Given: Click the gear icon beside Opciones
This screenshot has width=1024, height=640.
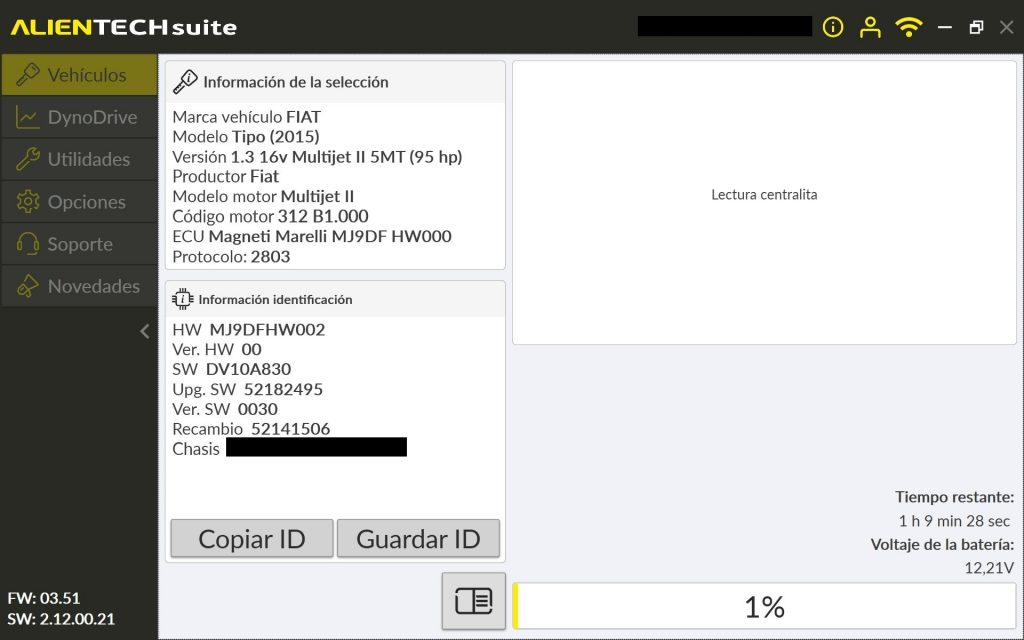Looking at the screenshot, I should coord(27,202).
